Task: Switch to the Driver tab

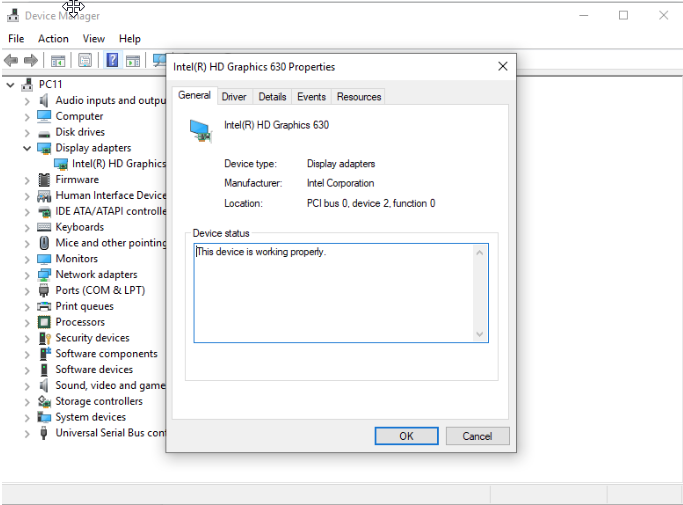Action: click(x=234, y=97)
